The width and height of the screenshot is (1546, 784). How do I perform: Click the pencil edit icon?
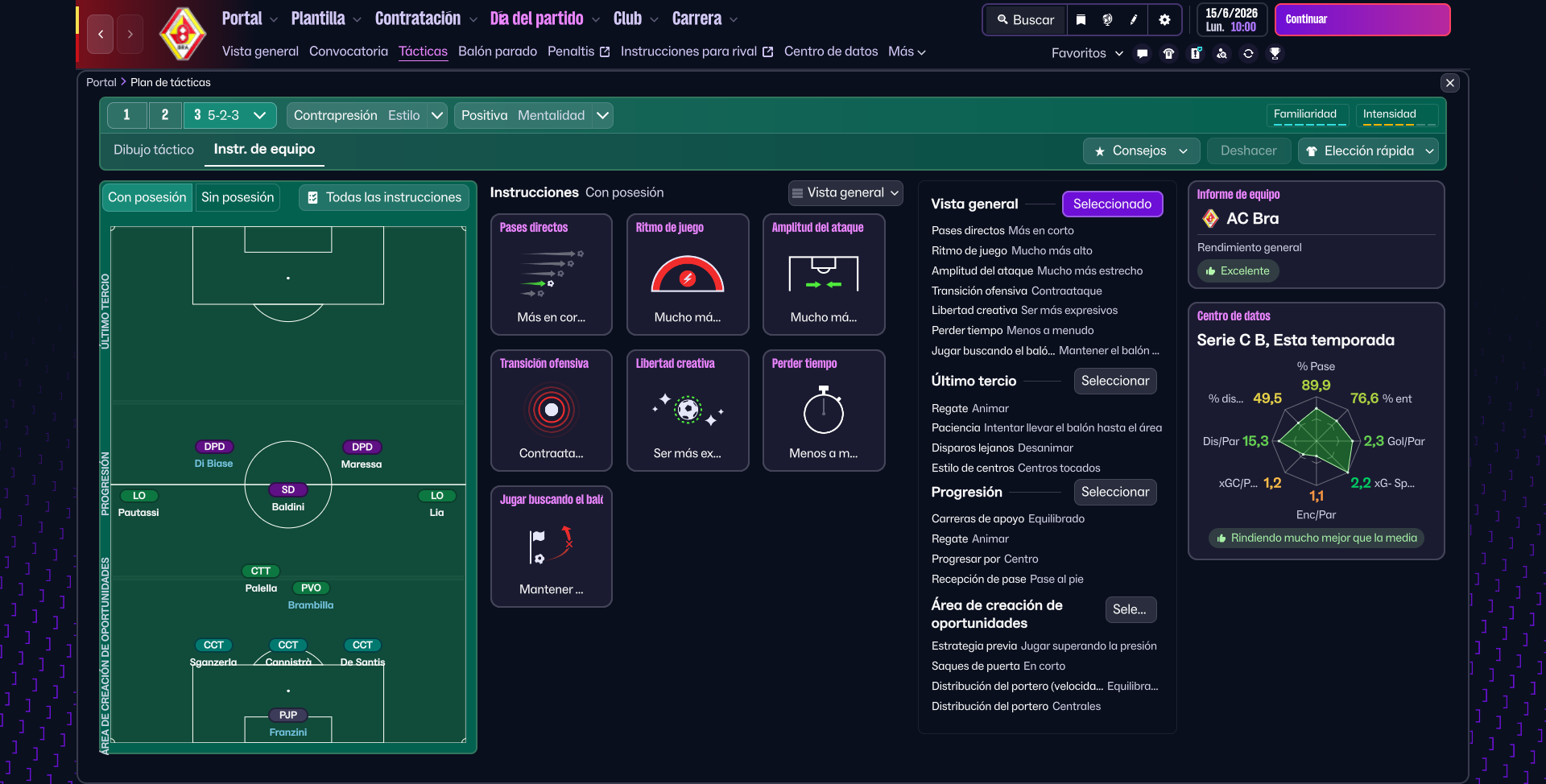(x=1134, y=20)
